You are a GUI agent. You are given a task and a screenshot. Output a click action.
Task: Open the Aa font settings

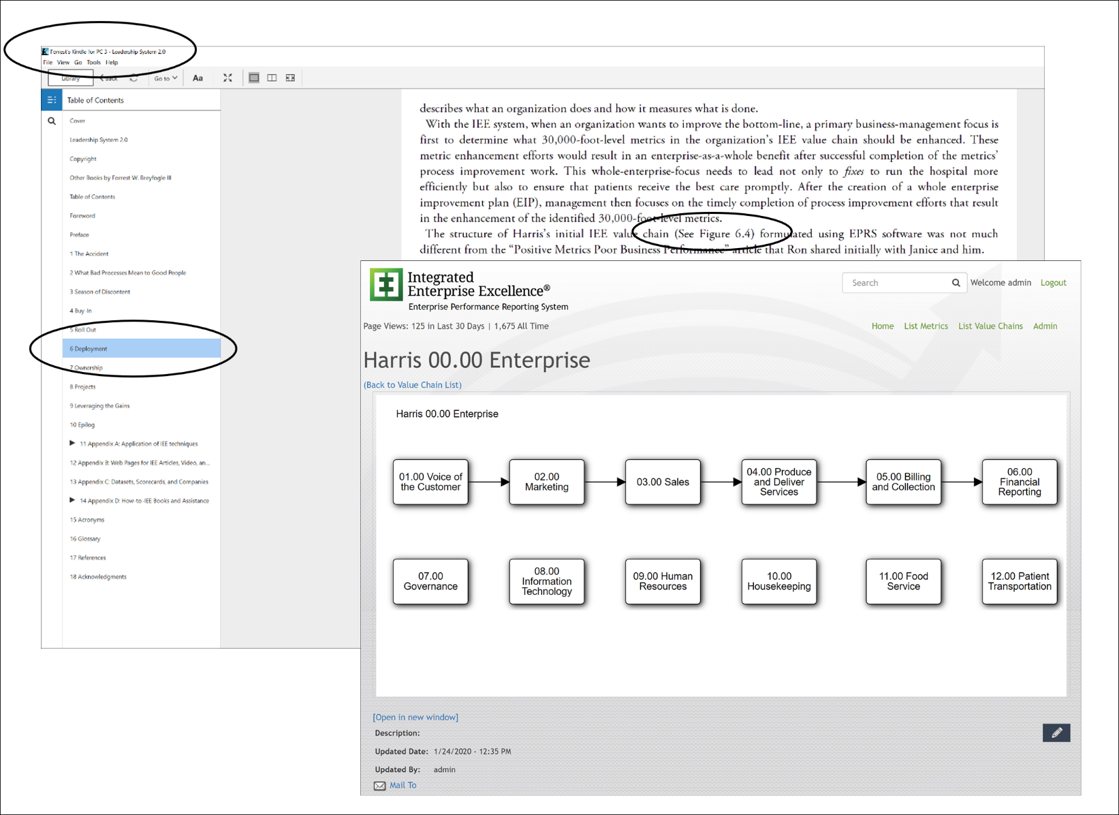198,78
